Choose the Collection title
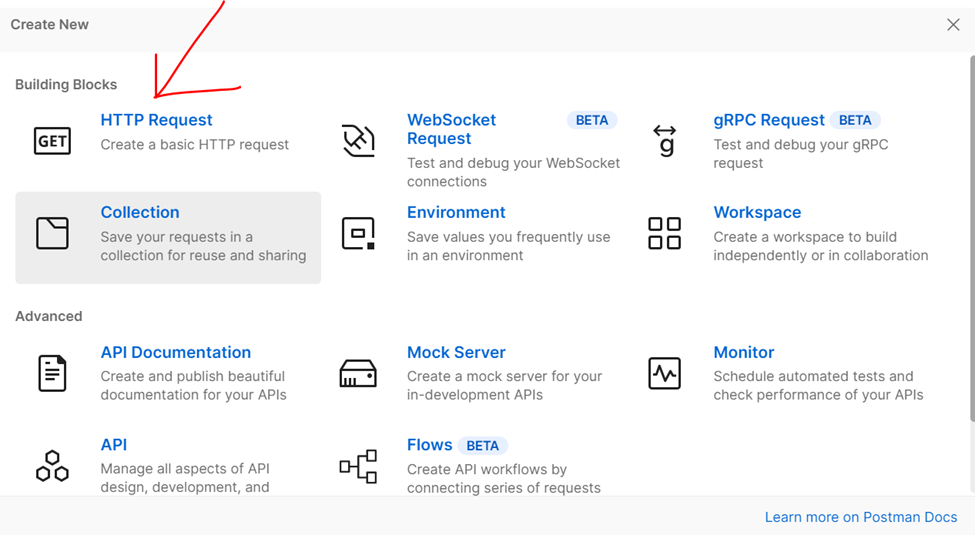The image size is (975, 535). click(x=140, y=213)
